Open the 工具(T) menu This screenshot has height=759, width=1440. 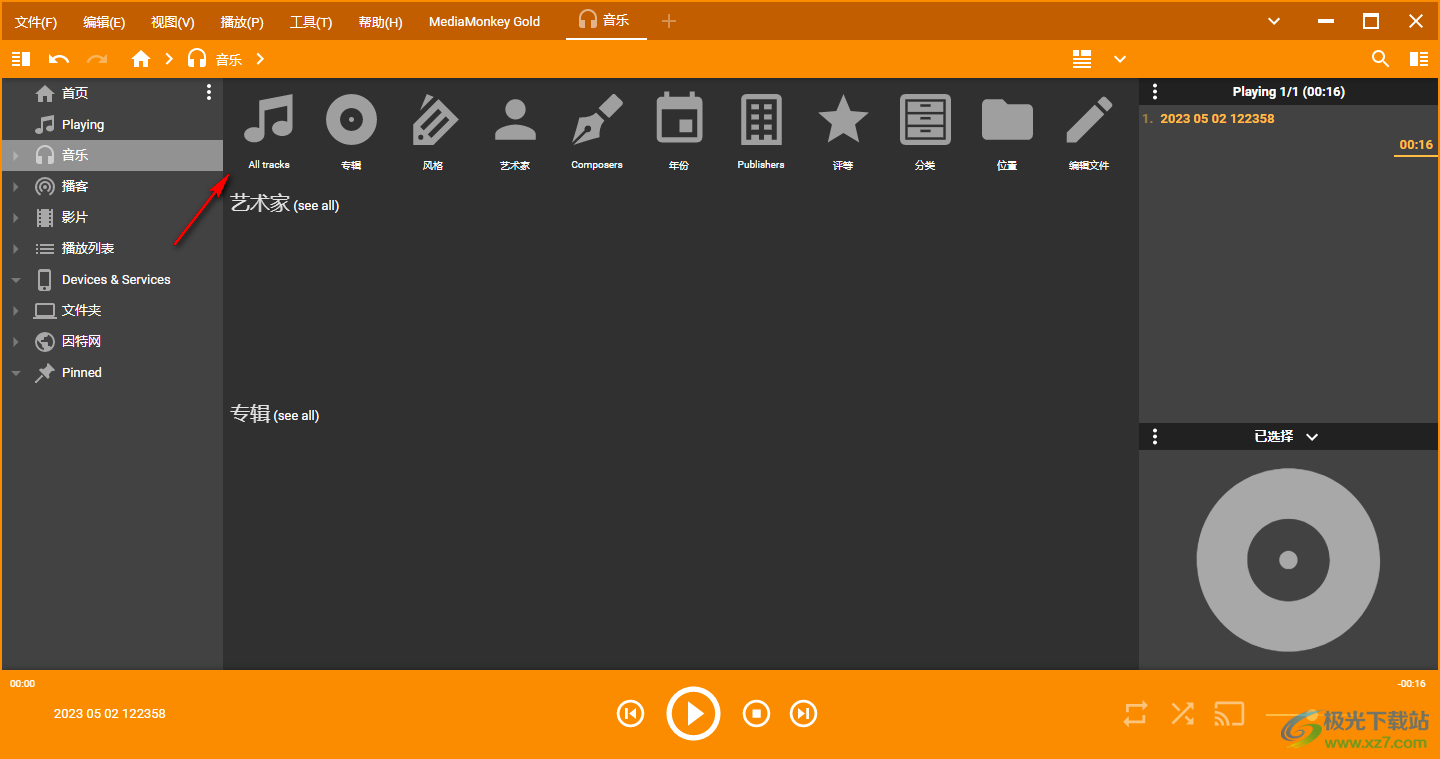(311, 22)
